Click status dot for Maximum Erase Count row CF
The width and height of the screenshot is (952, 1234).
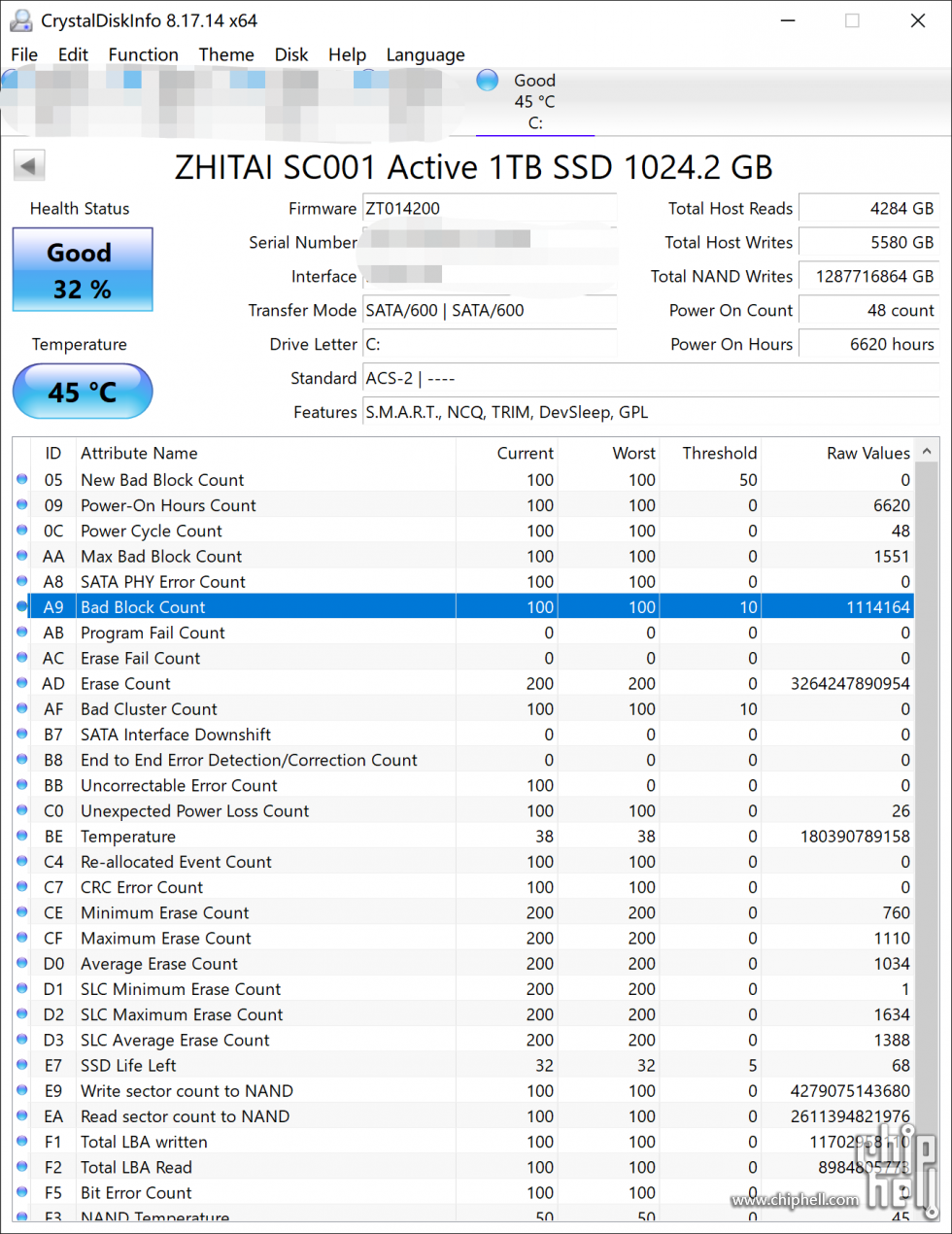(22, 938)
